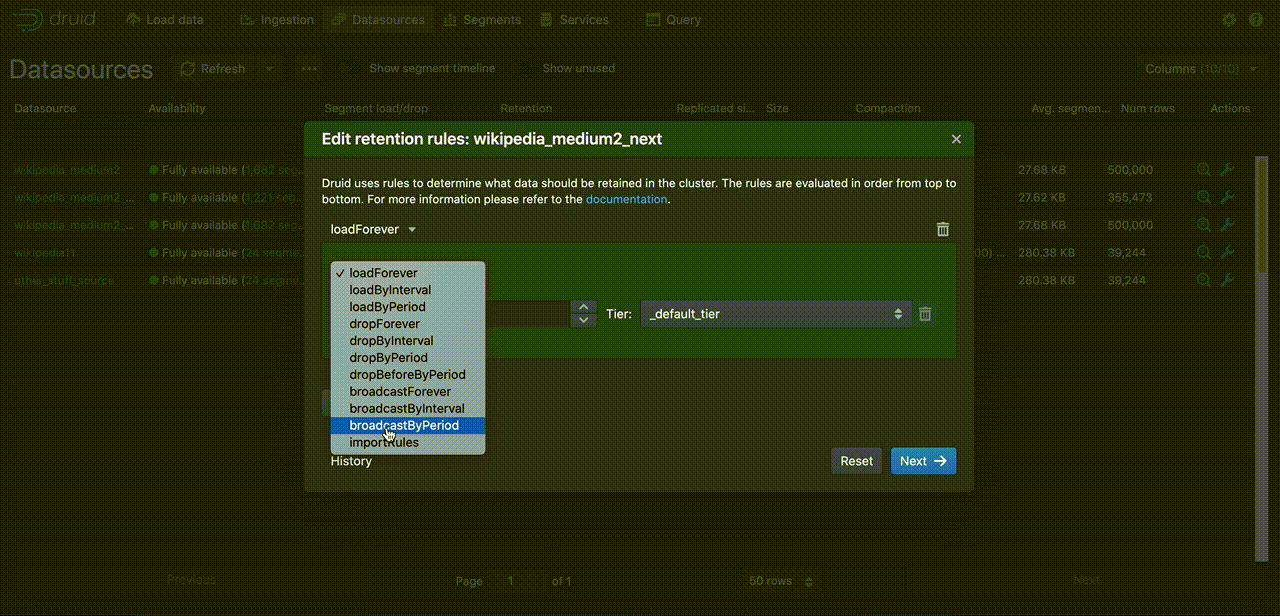The image size is (1280, 616).
Task: Click the Refresh button
Action: click(213, 69)
